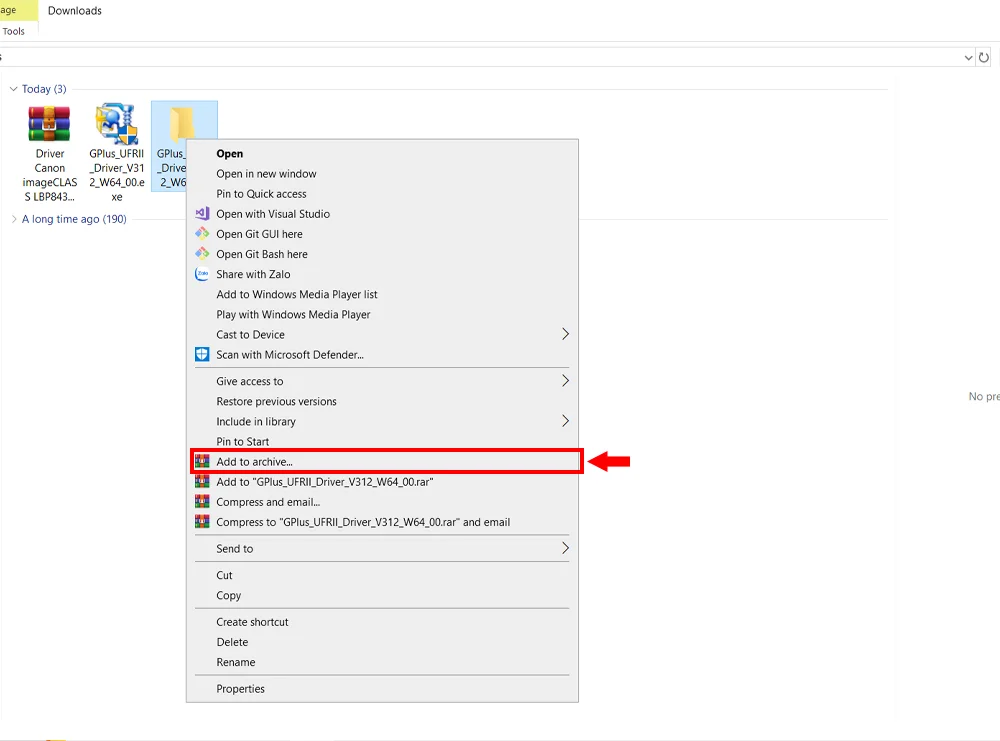Collapse the Today (3) group
This screenshot has width=1000, height=741.
[13, 89]
